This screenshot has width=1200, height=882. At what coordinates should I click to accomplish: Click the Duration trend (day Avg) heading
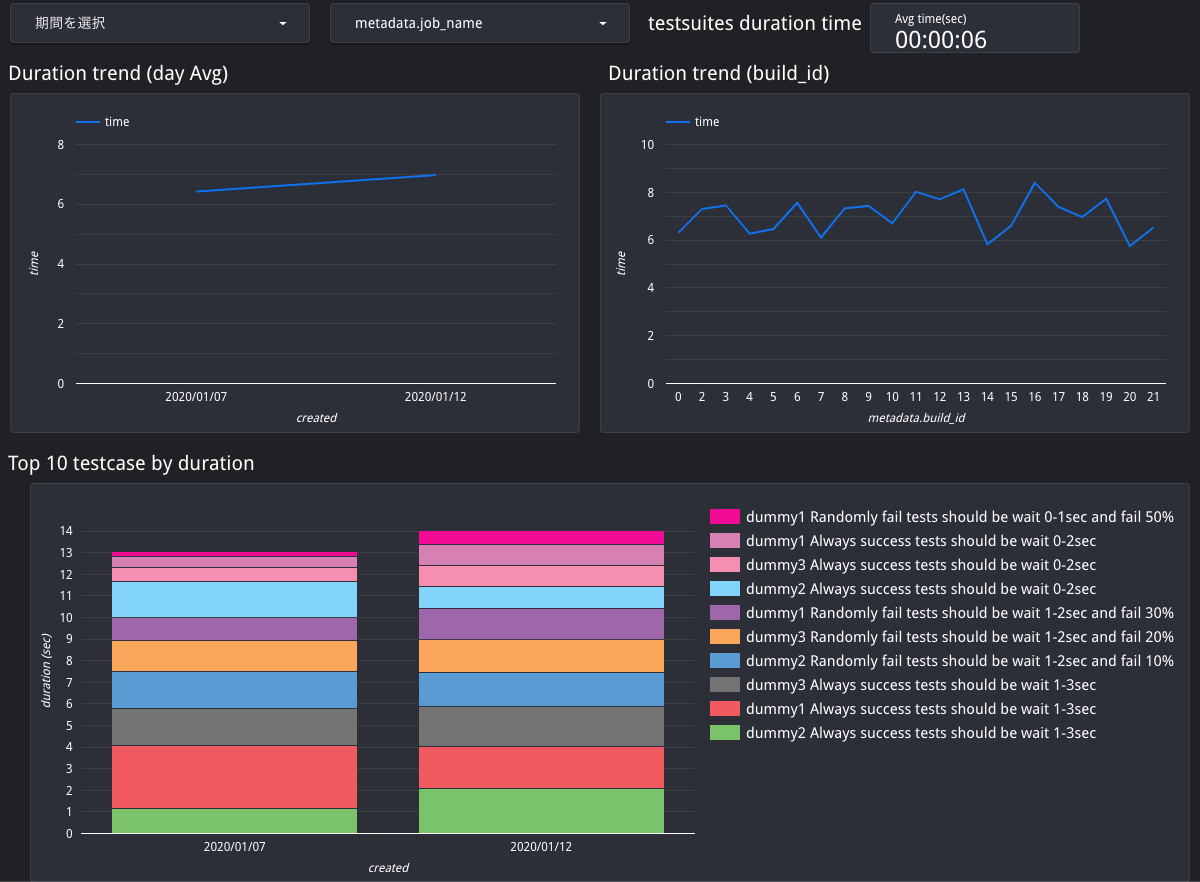(119, 73)
